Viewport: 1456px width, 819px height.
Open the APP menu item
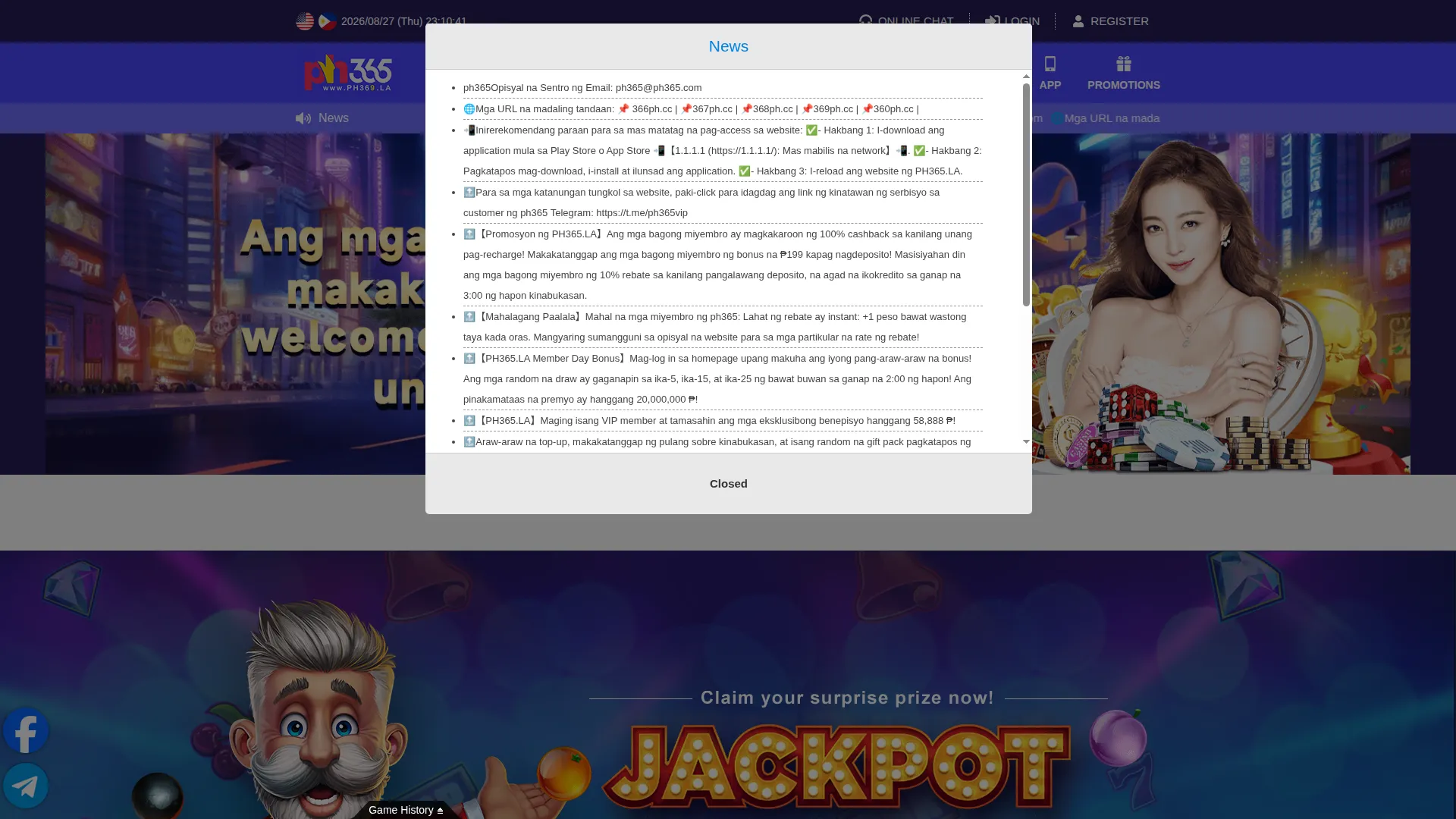click(x=1050, y=74)
